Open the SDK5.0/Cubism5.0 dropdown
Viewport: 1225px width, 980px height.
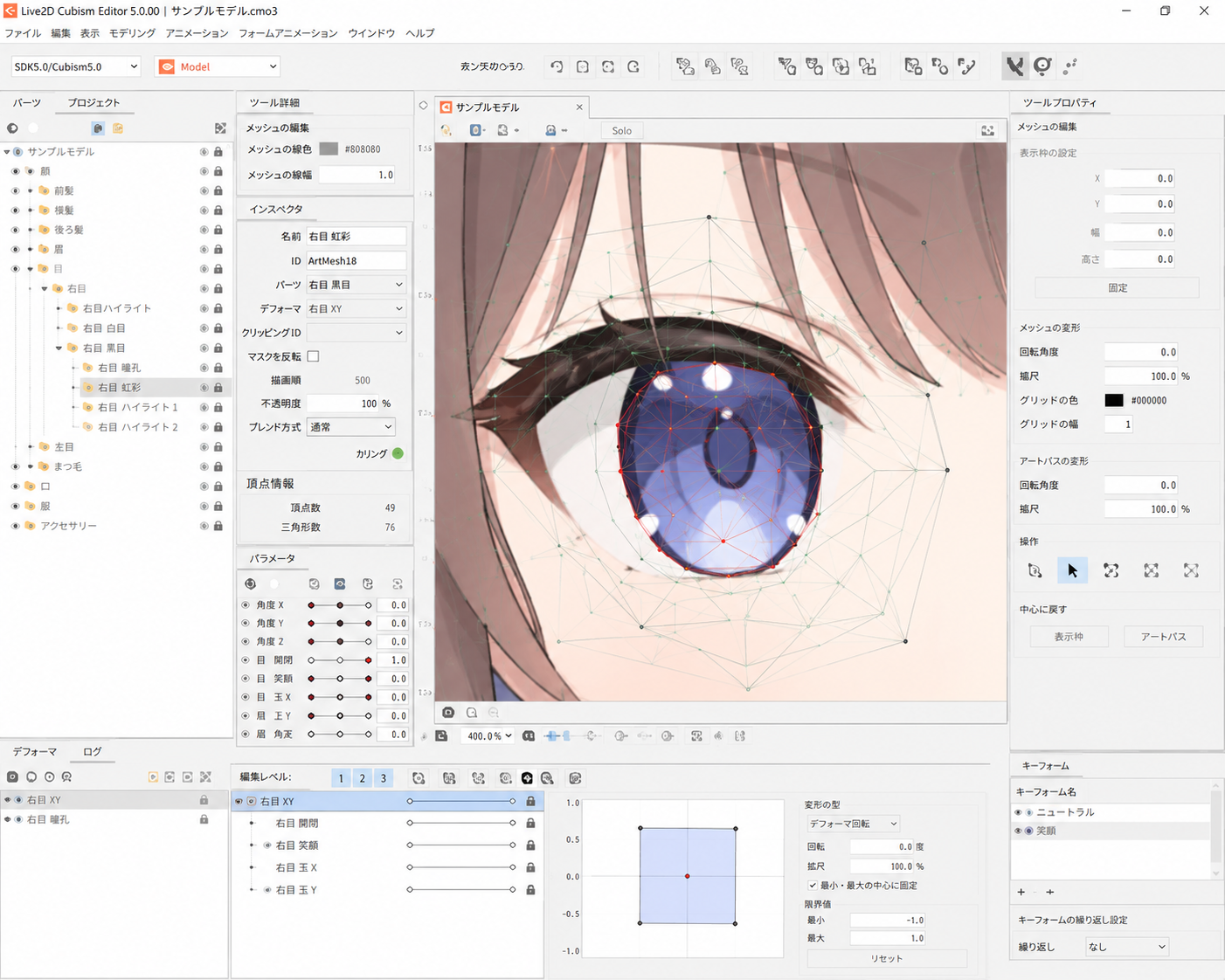76,66
